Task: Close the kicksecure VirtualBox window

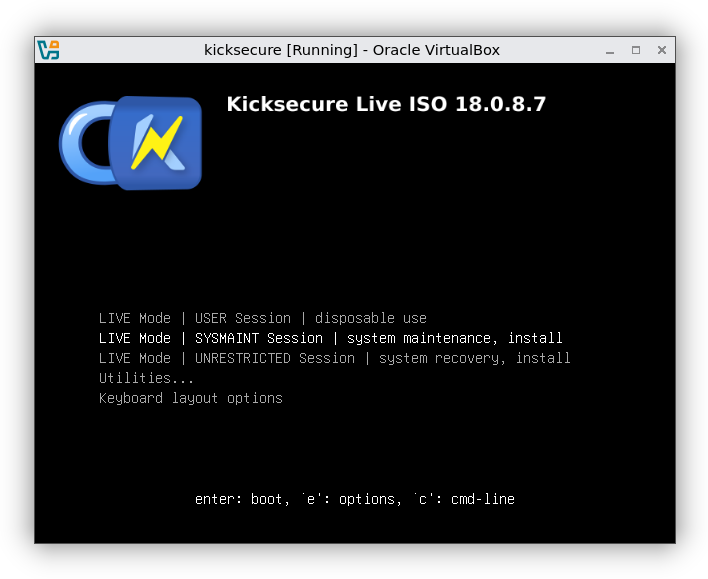Action: click(x=662, y=50)
